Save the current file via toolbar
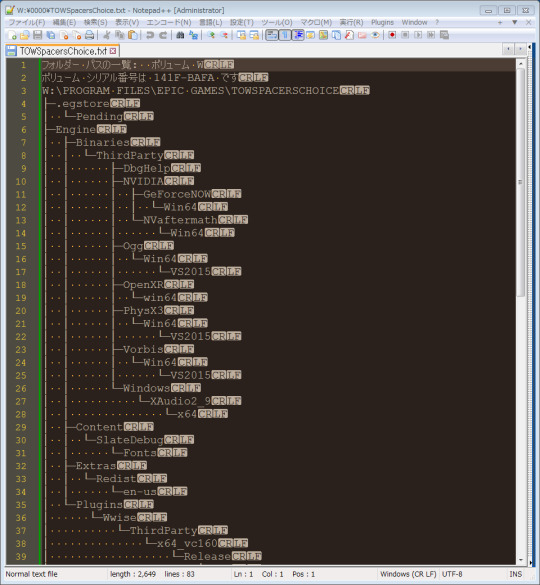540x585 pixels. coord(37,35)
